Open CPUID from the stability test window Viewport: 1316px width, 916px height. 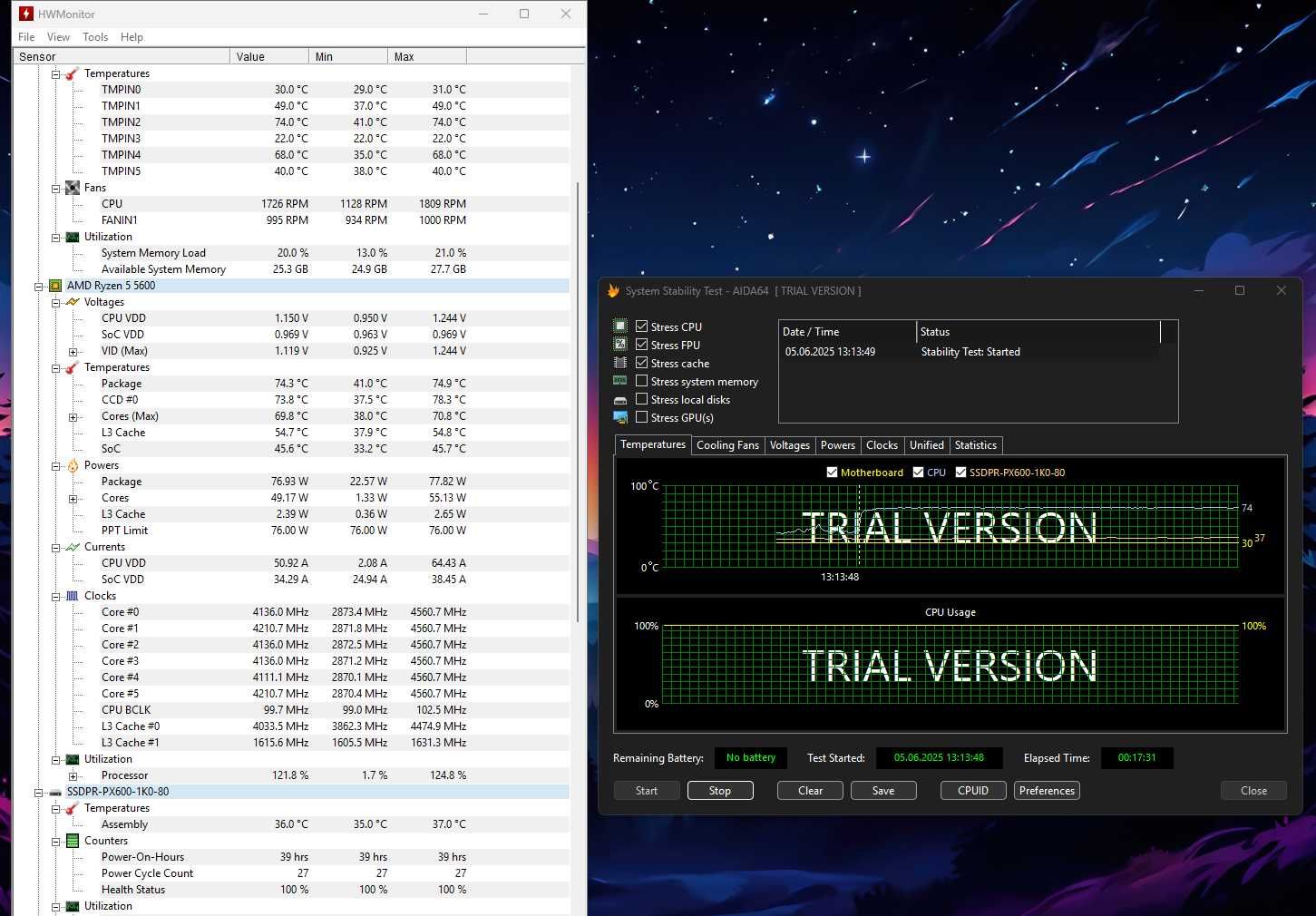[x=973, y=791]
